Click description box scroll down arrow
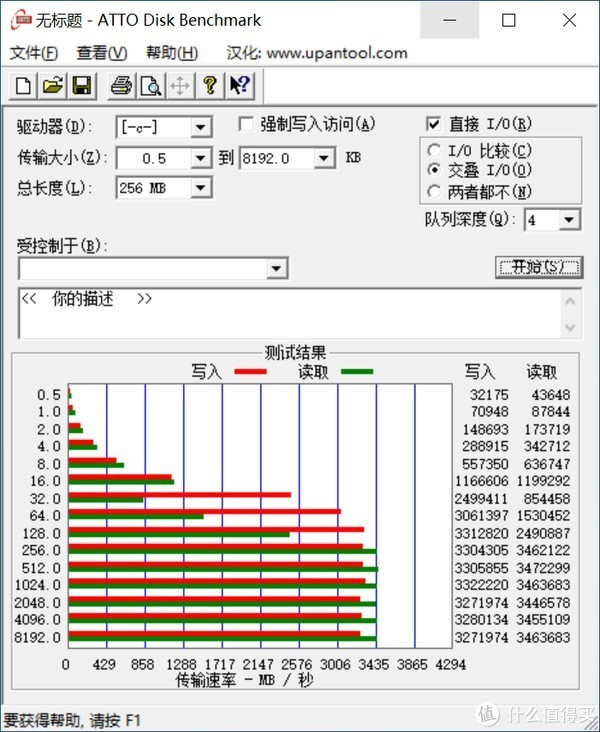Screen dimensions: 600x732 tap(570, 327)
